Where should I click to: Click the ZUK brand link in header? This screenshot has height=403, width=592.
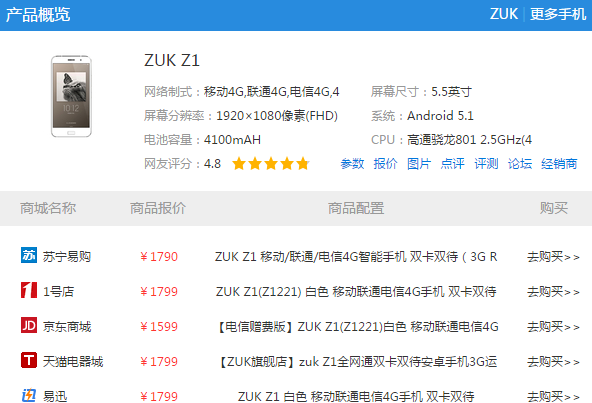tap(504, 14)
